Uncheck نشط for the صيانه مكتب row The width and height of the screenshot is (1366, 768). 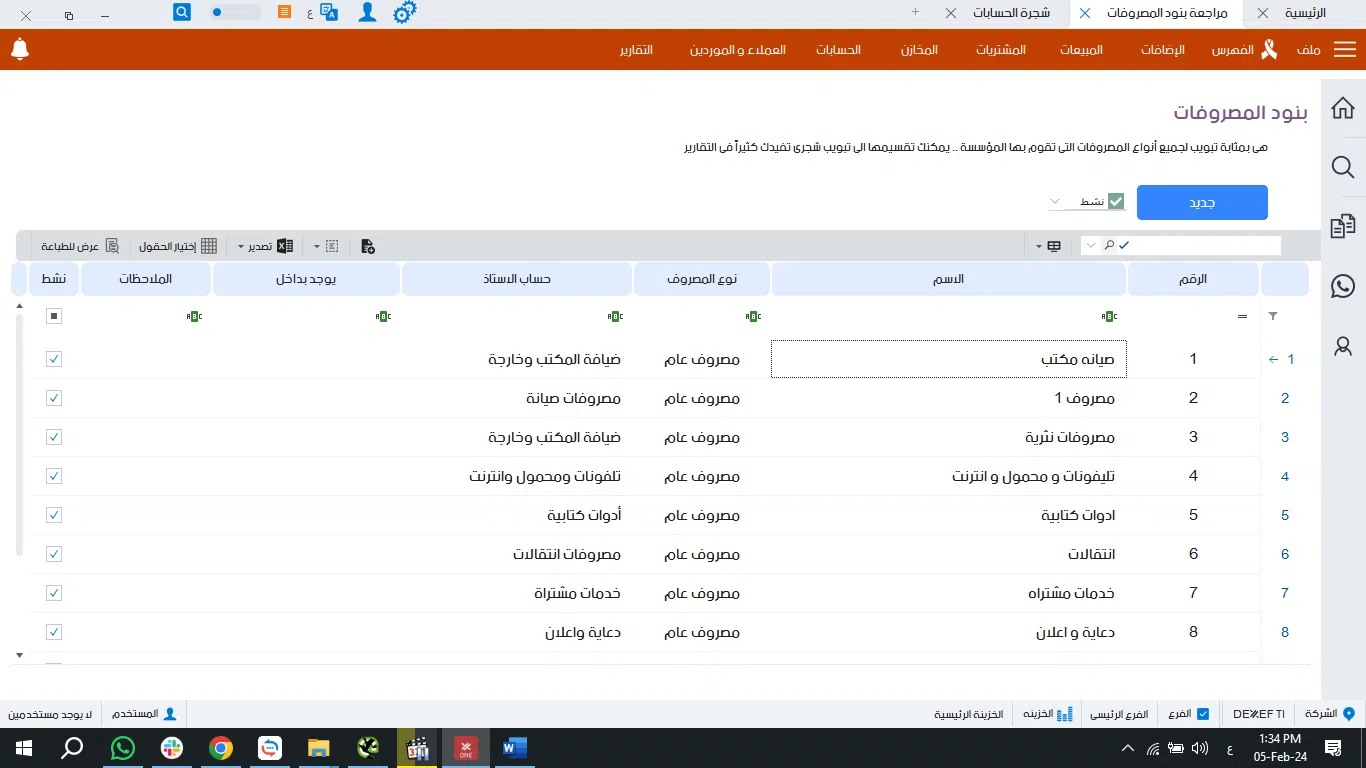[x=53, y=358]
